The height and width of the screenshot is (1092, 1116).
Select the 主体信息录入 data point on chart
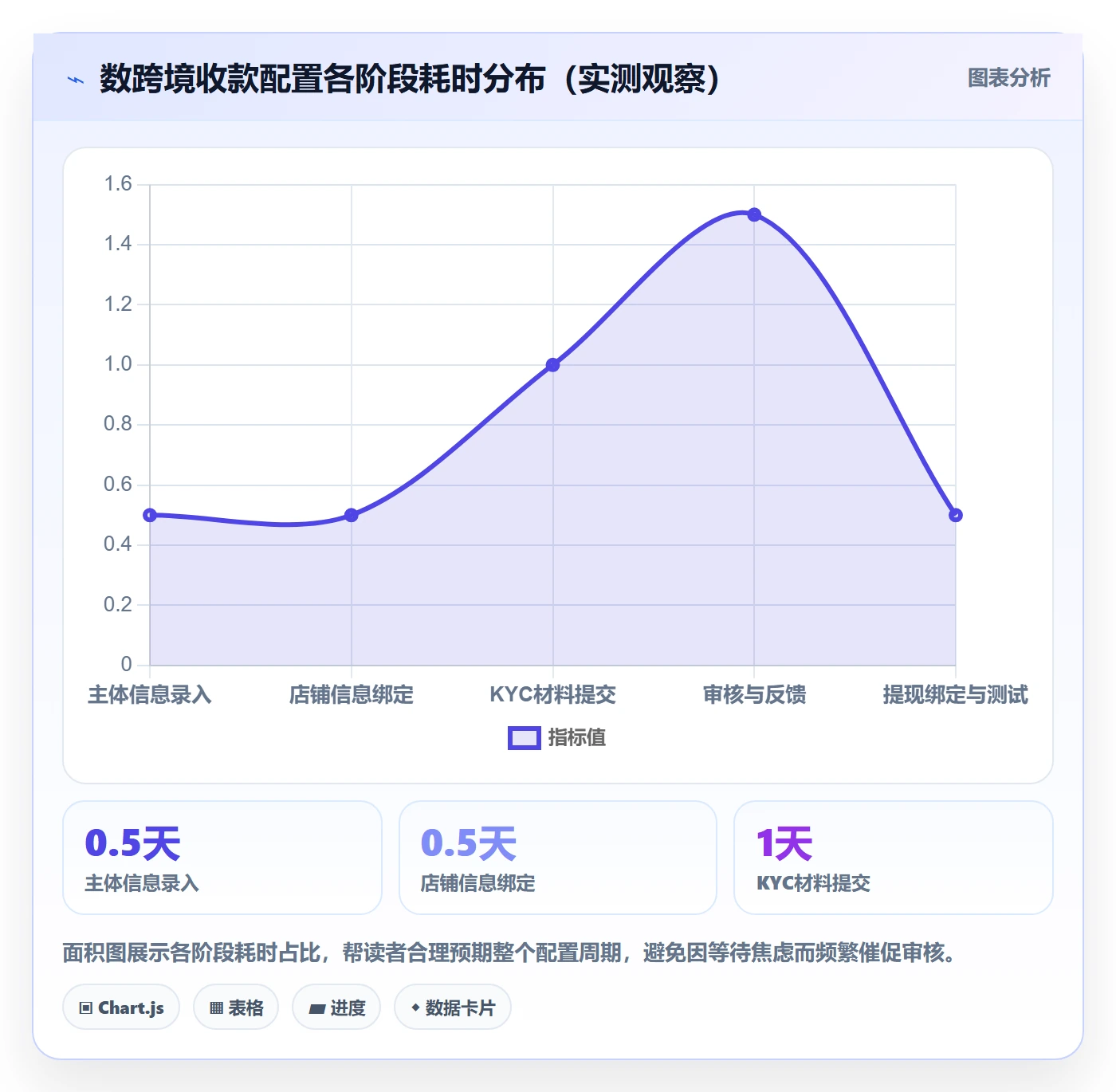150,515
